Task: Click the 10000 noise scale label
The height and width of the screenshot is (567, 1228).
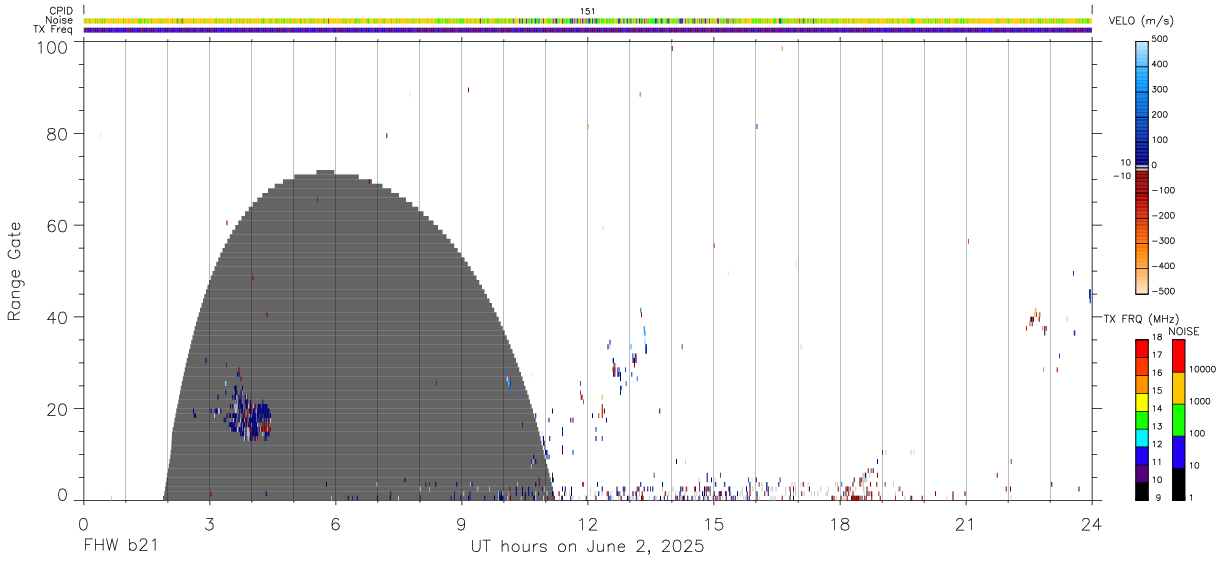Action: click(1203, 369)
